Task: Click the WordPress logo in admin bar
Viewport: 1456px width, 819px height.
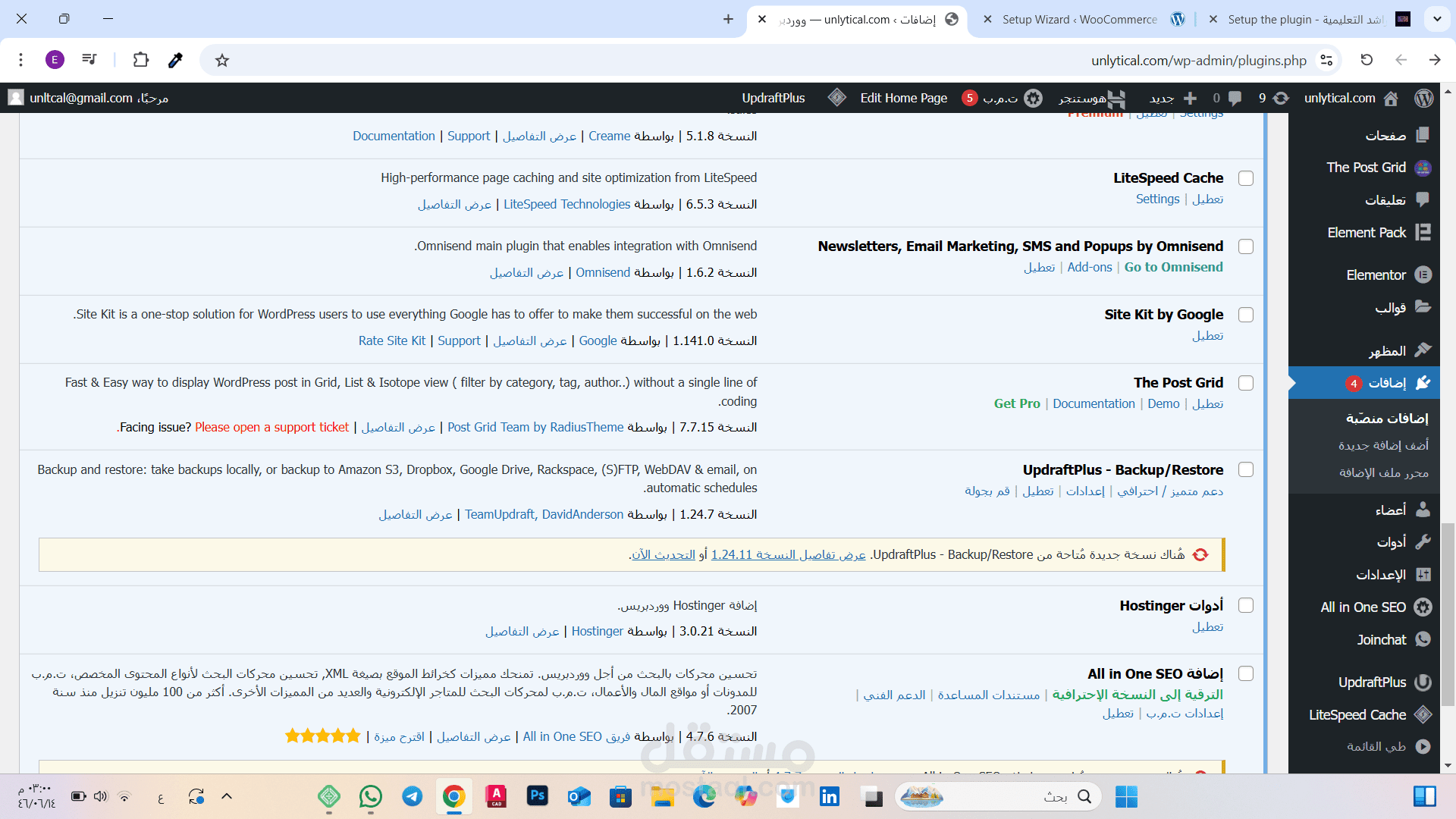Action: point(1423,98)
